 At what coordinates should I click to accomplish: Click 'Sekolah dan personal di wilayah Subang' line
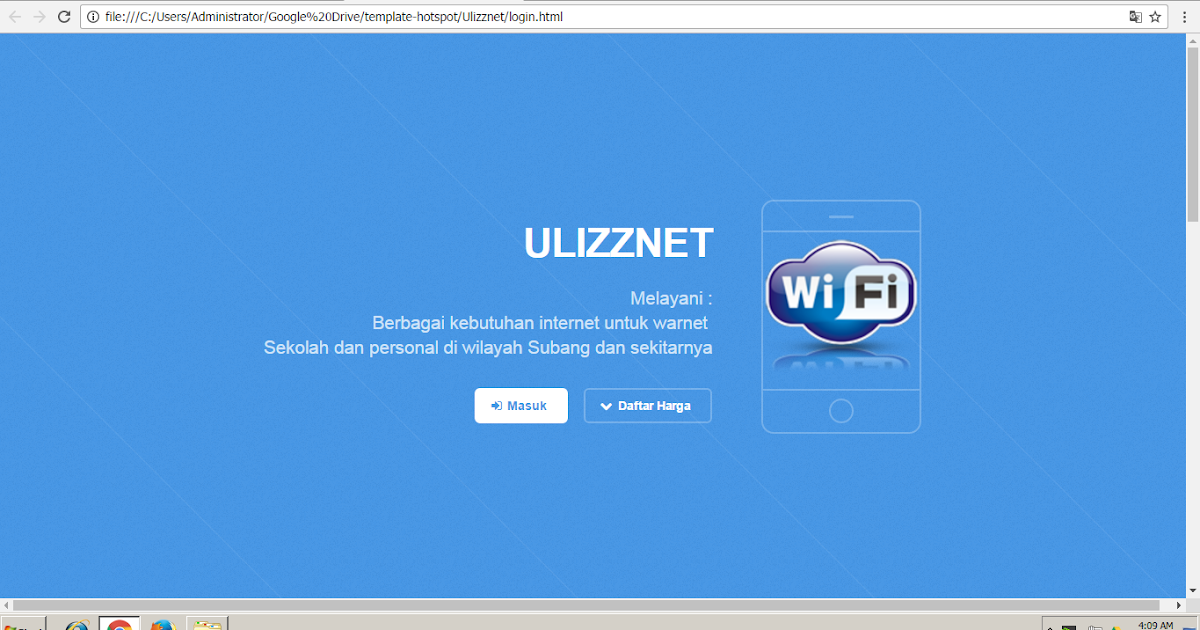(x=488, y=348)
